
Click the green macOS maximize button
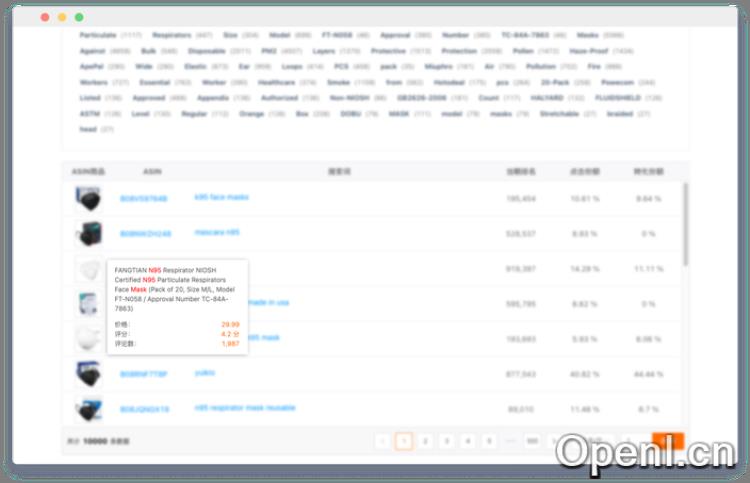(x=79, y=18)
